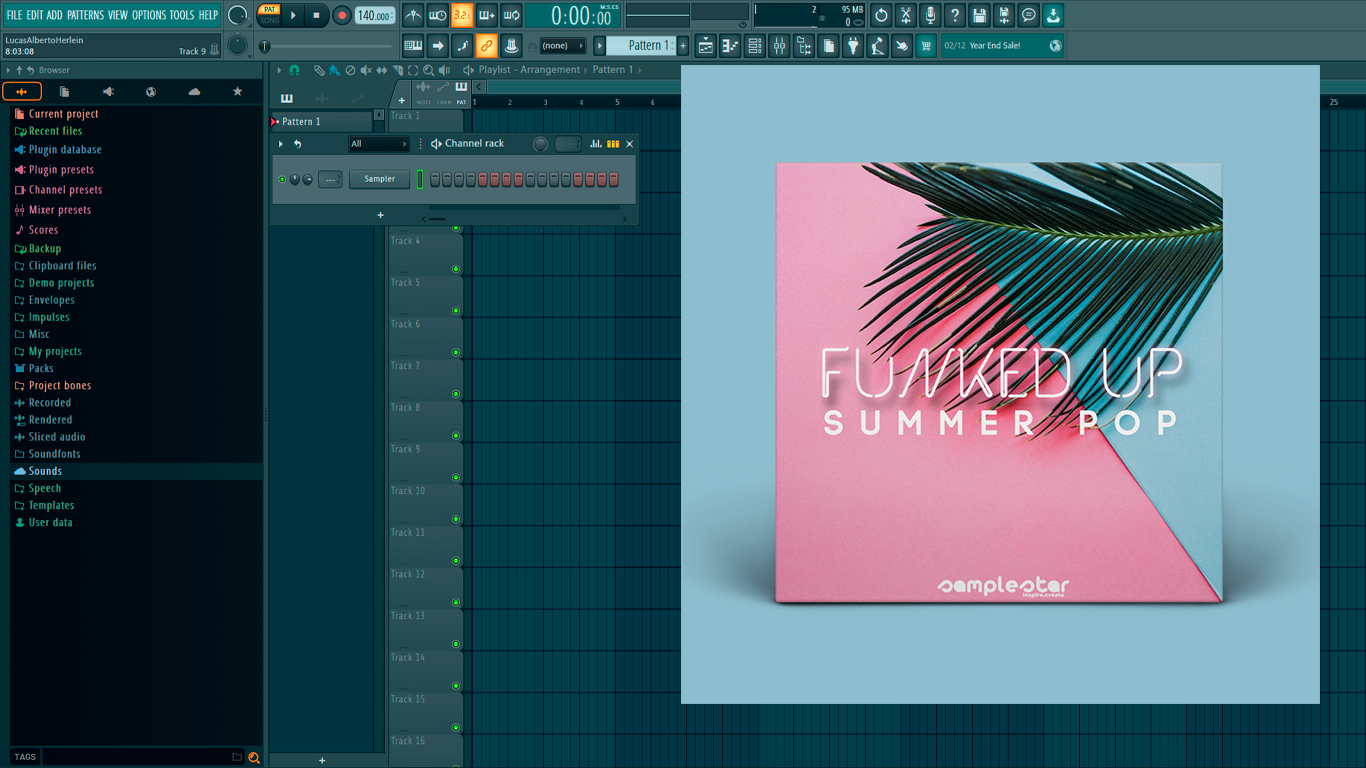Select the playlist Paint brush tool
The width and height of the screenshot is (1366, 768).
pyautogui.click(x=334, y=70)
